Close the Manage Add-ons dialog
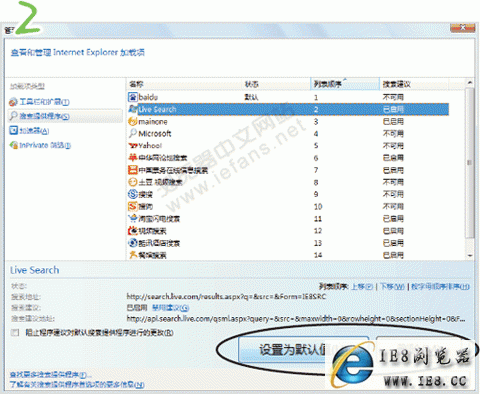The image size is (480, 394). tap(462, 28)
